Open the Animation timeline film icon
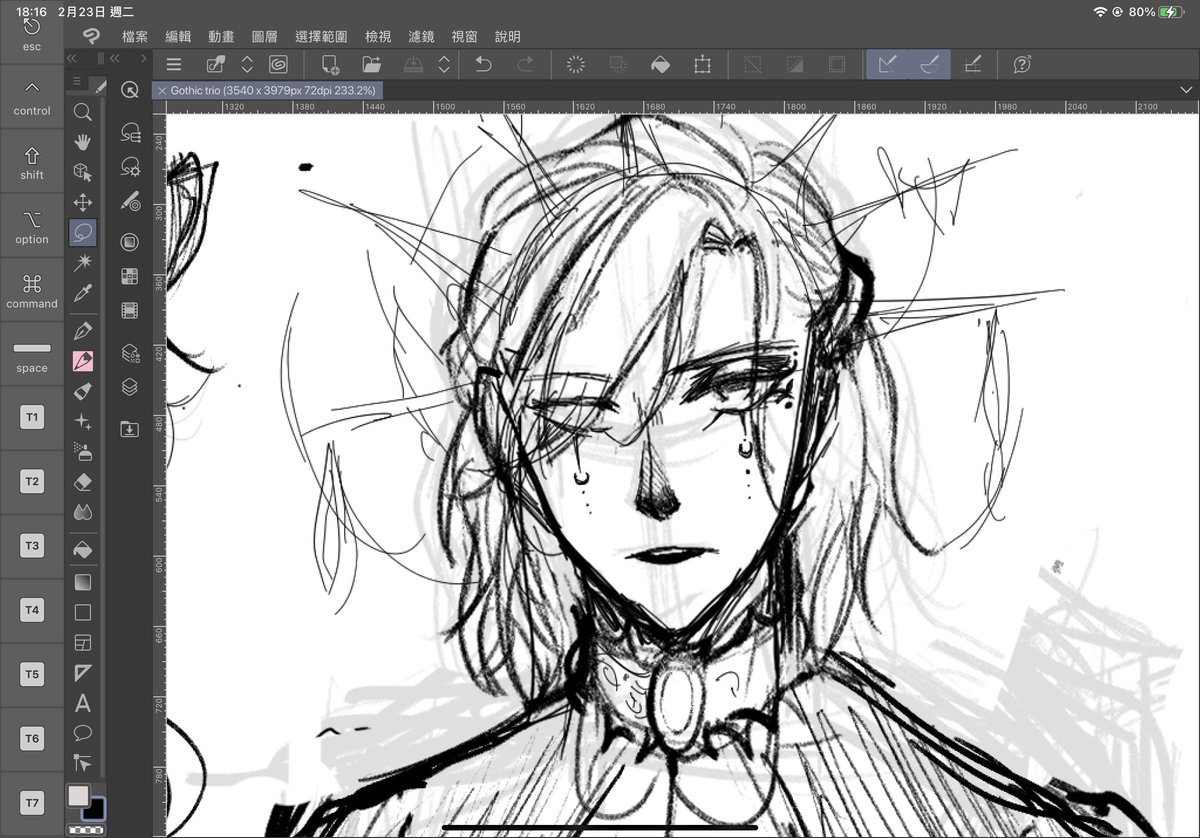The image size is (1200, 838). 129,310
